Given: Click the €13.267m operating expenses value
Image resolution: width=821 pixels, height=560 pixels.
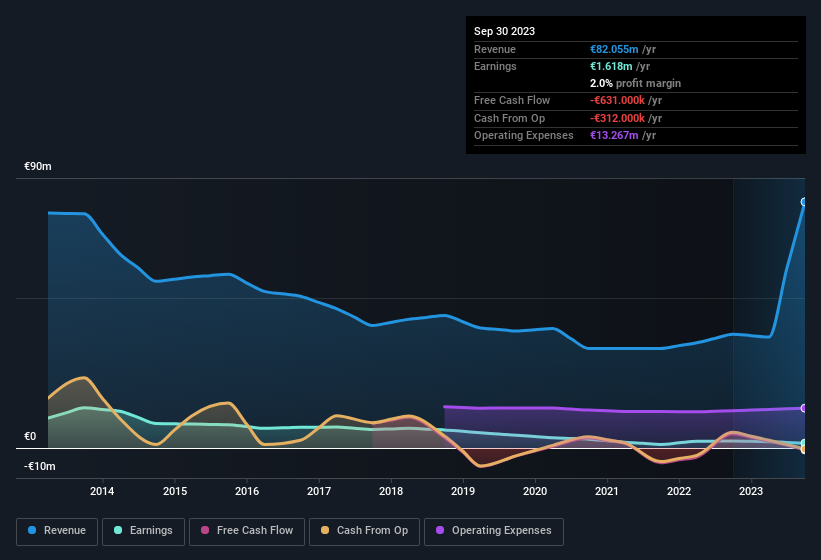Looking at the screenshot, I should (x=614, y=136).
